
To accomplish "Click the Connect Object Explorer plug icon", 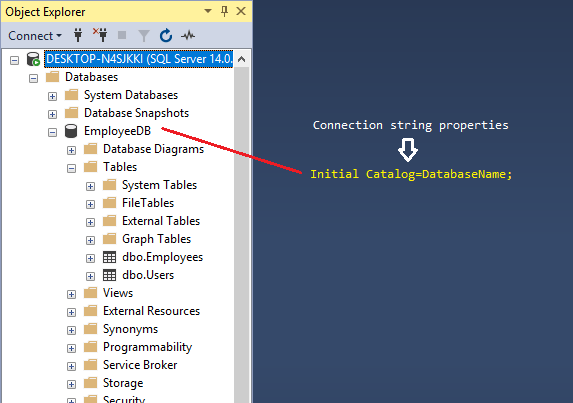I will (78, 35).
